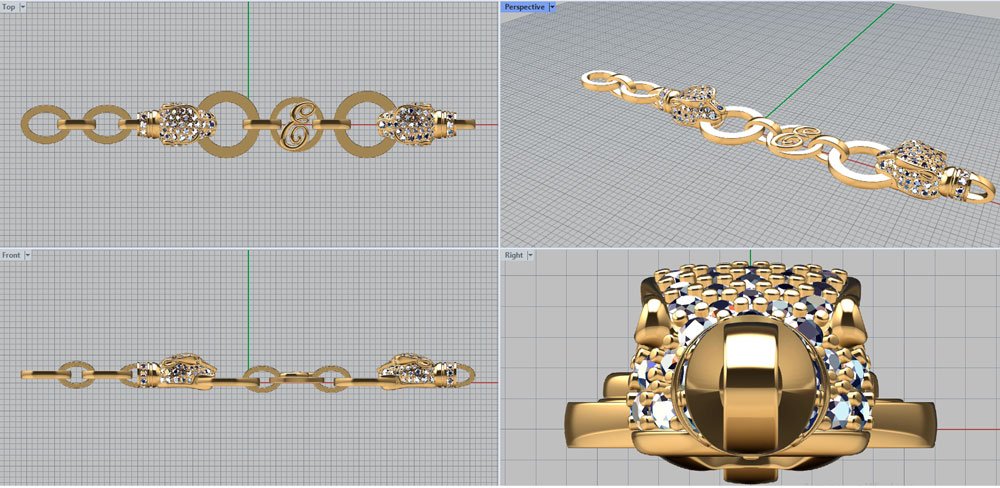Select the letter E medallion in Perspective view
The height and width of the screenshot is (488, 1000).
point(793,144)
